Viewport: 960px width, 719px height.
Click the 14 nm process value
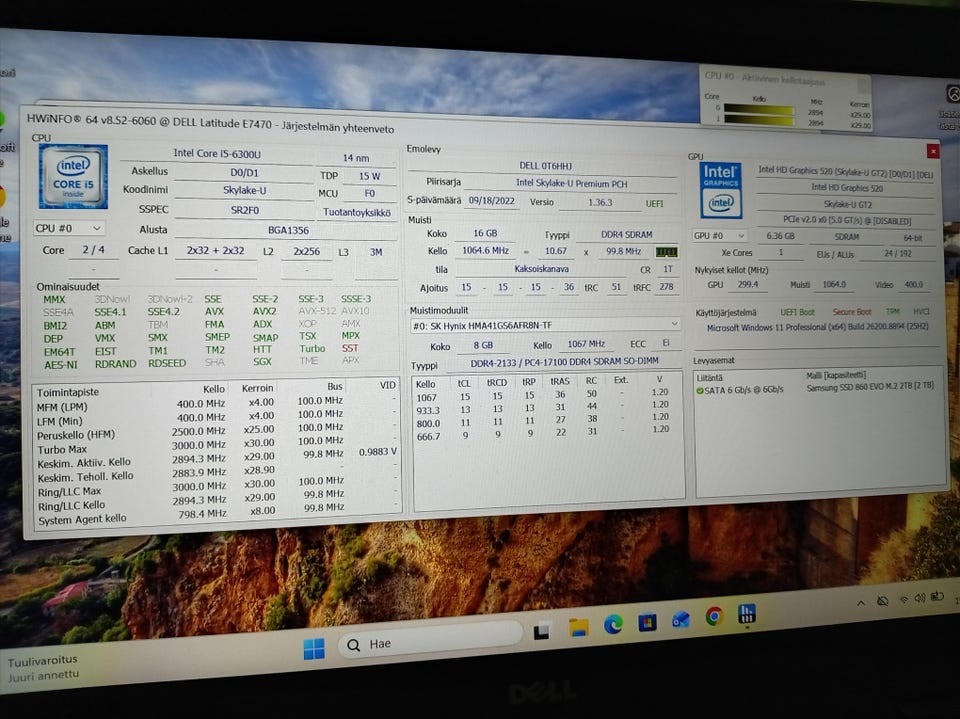coord(356,158)
